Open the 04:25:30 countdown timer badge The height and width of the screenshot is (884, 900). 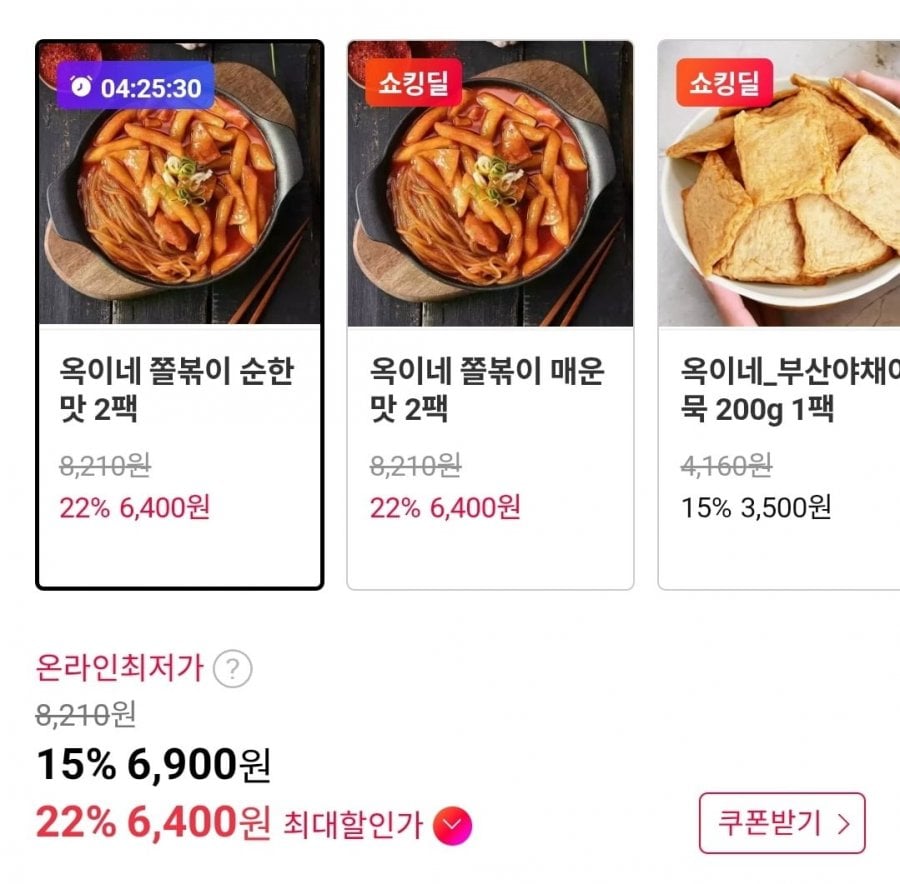pos(135,86)
